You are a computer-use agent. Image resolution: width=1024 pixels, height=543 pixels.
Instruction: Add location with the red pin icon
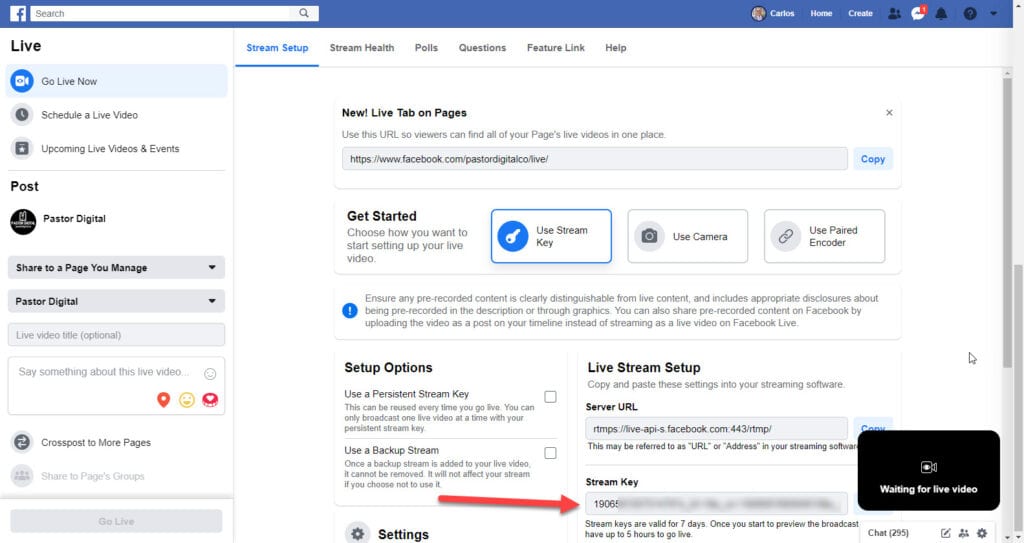pos(163,400)
